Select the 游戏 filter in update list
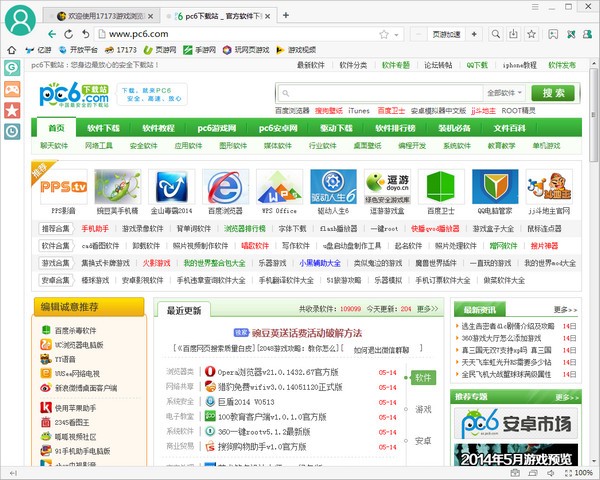Image resolution: width=600 pixels, height=480 pixels. pos(423,410)
